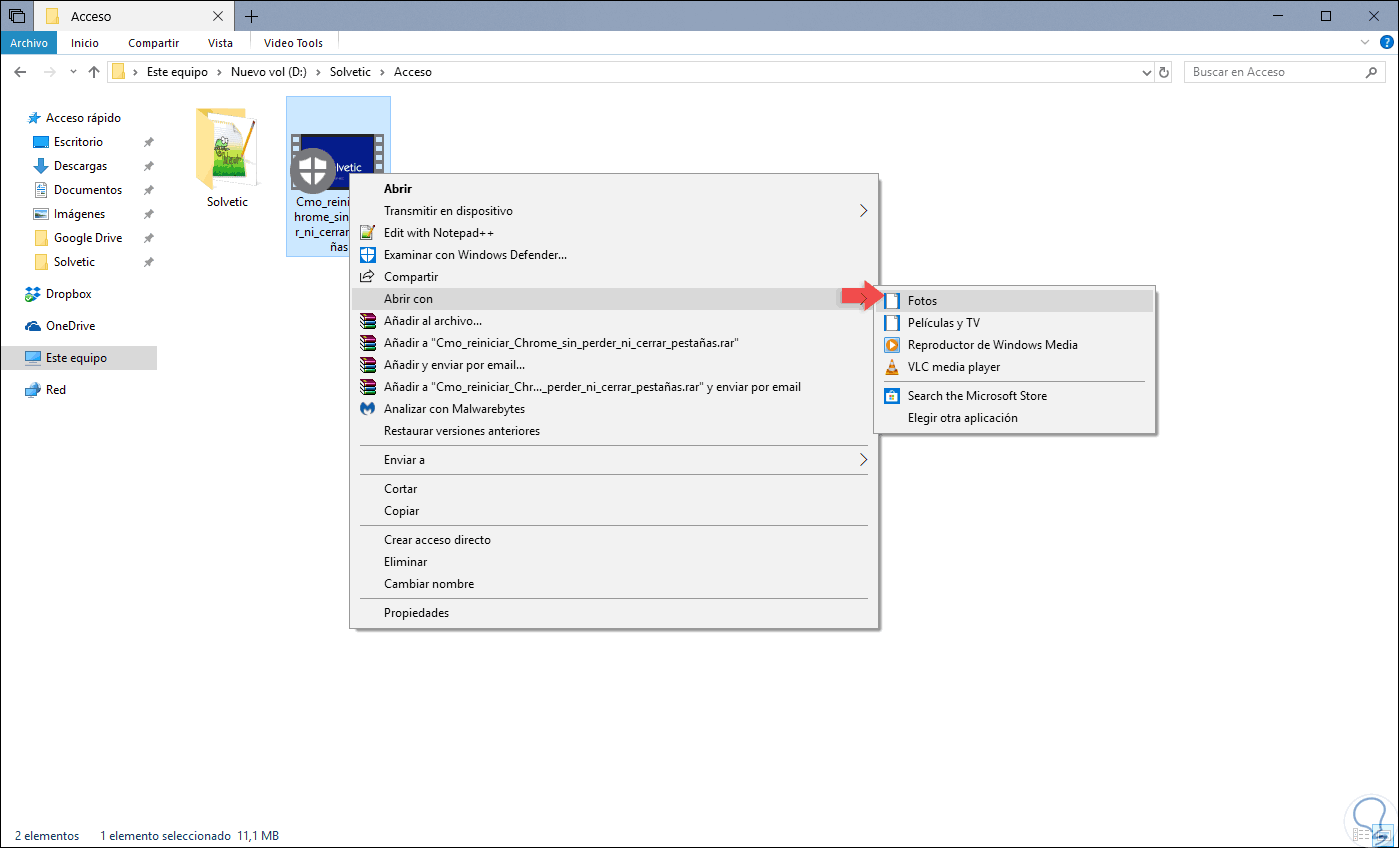Image resolution: width=1399 pixels, height=848 pixels.
Task: Click the search magnifier icon in the search box
Action: (x=1371, y=72)
